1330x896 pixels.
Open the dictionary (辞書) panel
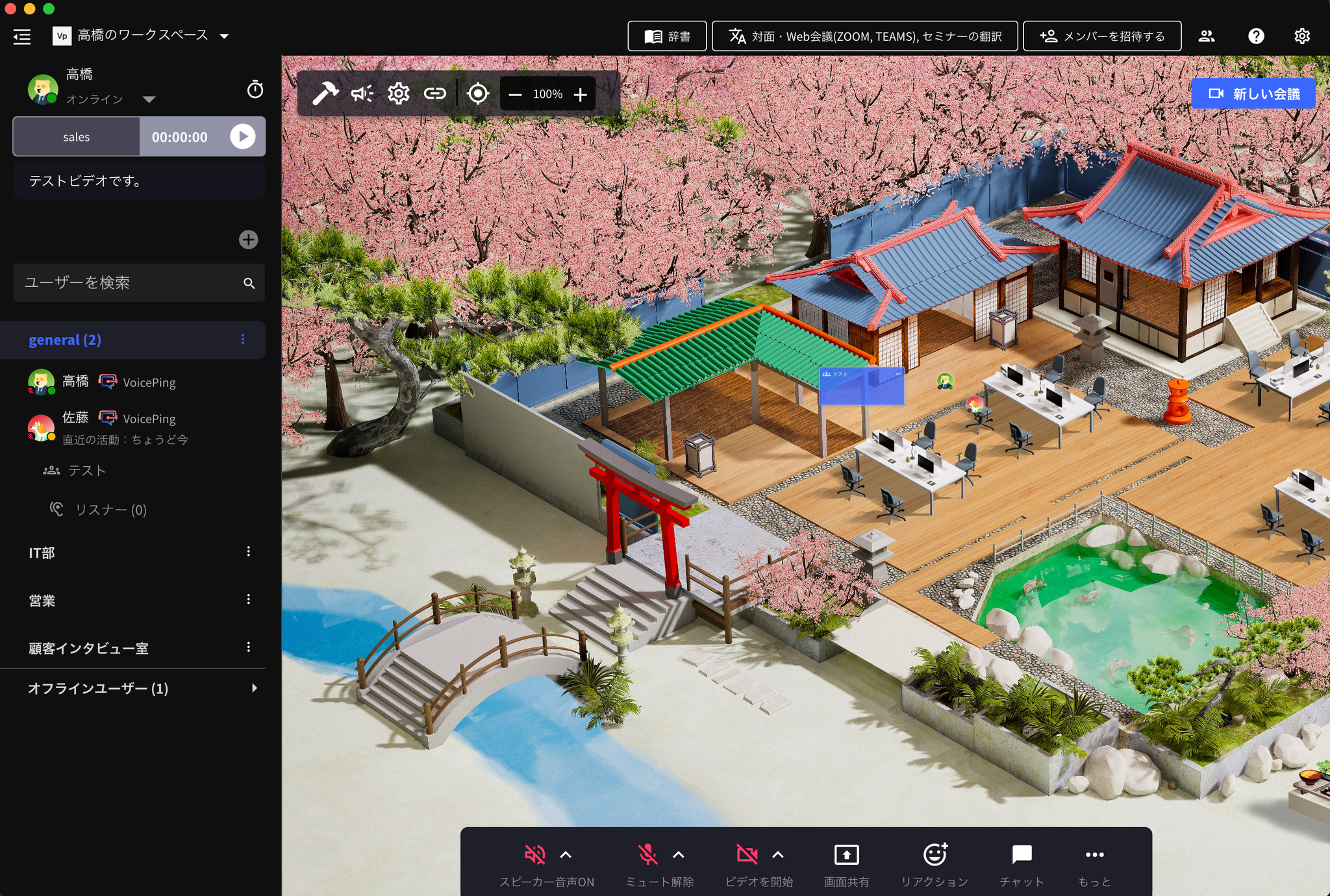(667, 36)
